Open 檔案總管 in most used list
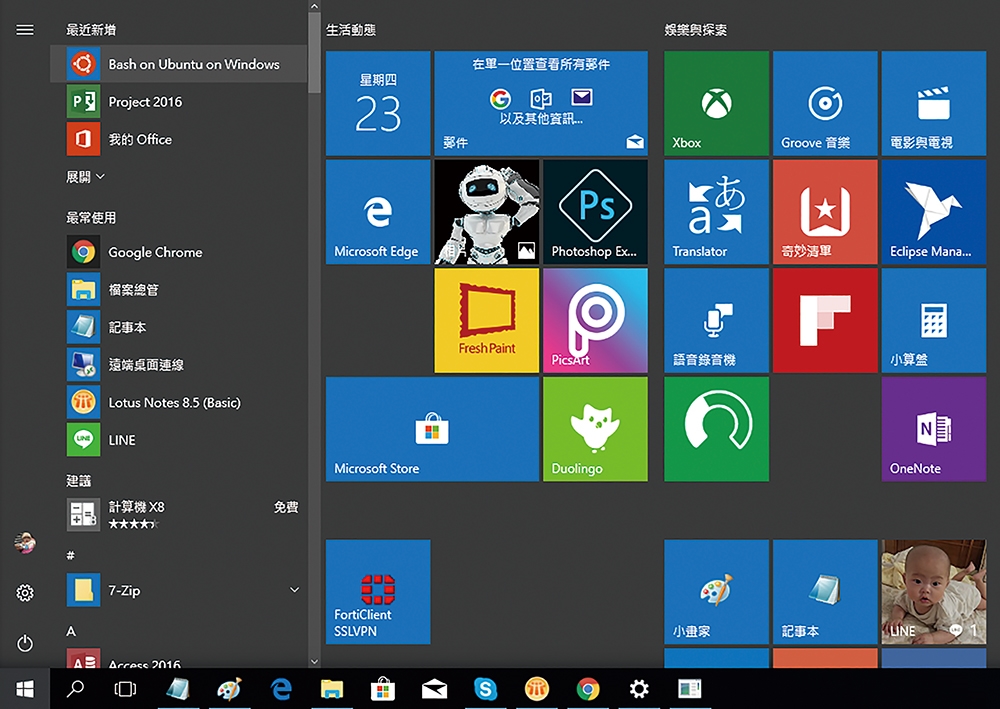 179,289
